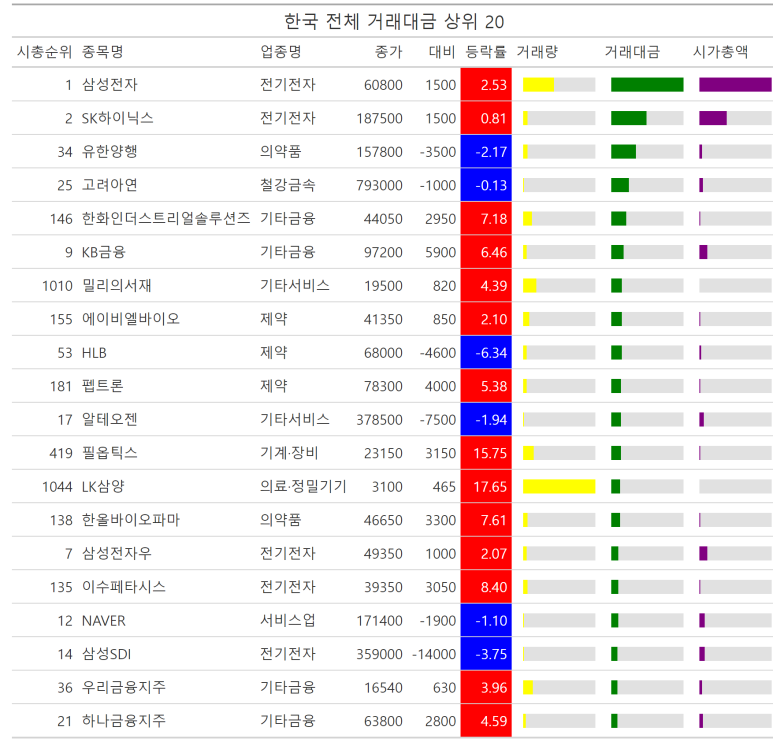This screenshot has width=773, height=742.
Task: Select the 유한양행 stock name
Action: (x=109, y=151)
